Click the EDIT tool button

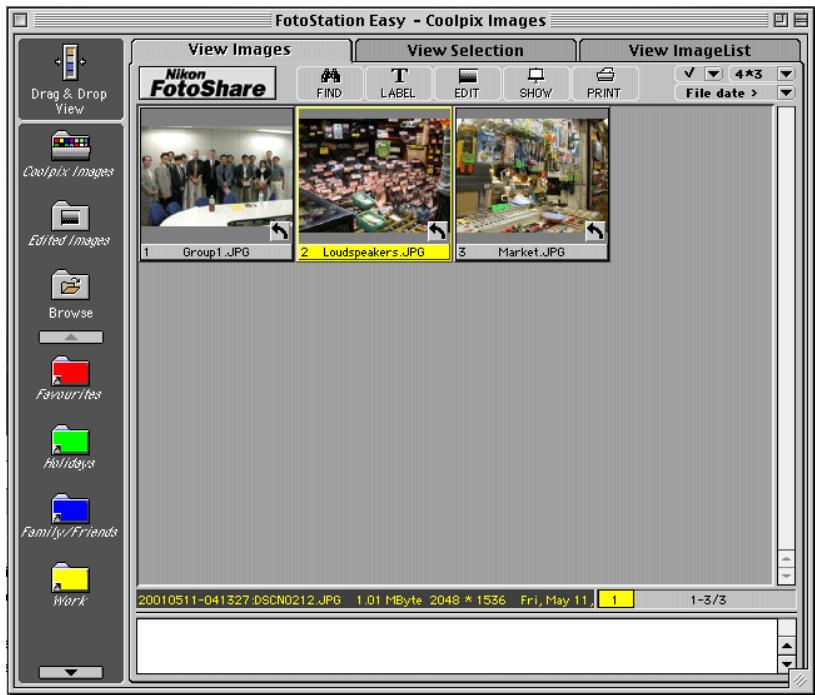pos(467,83)
